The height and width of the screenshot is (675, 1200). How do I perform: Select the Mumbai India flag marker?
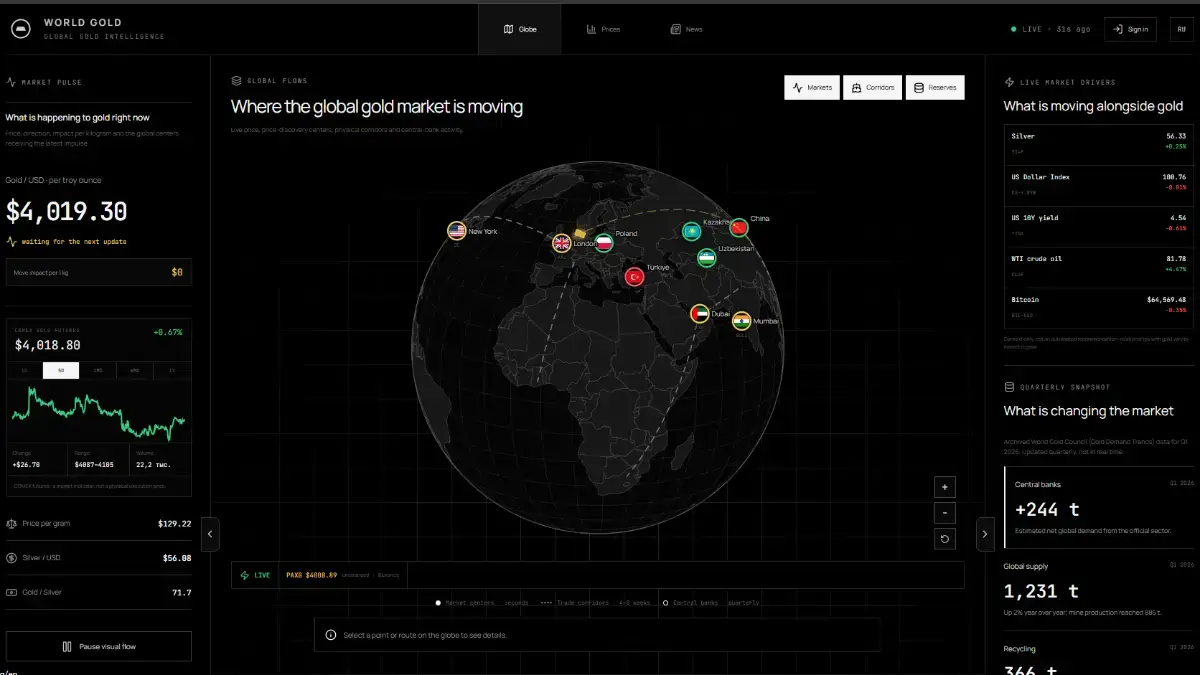[x=741, y=321]
